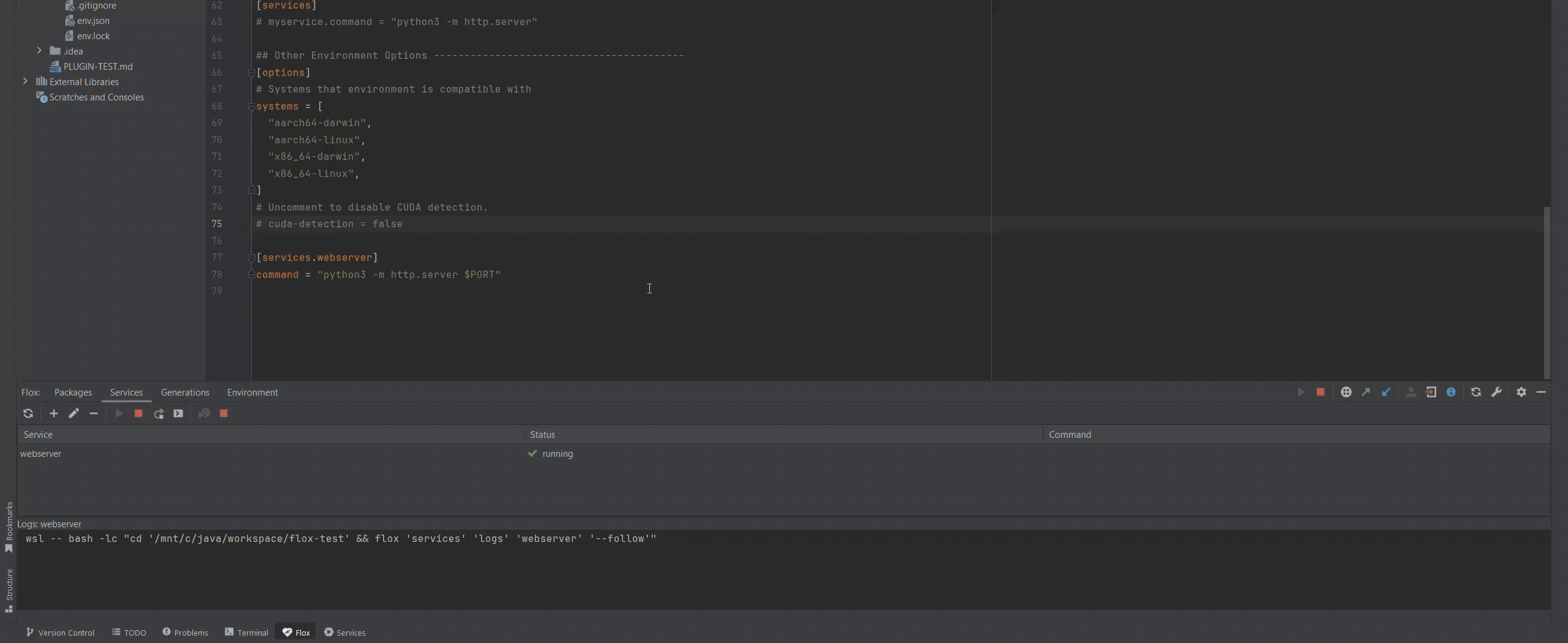Remove the service with the minus icon
The width and height of the screenshot is (1568, 643).
click(94, 413)
